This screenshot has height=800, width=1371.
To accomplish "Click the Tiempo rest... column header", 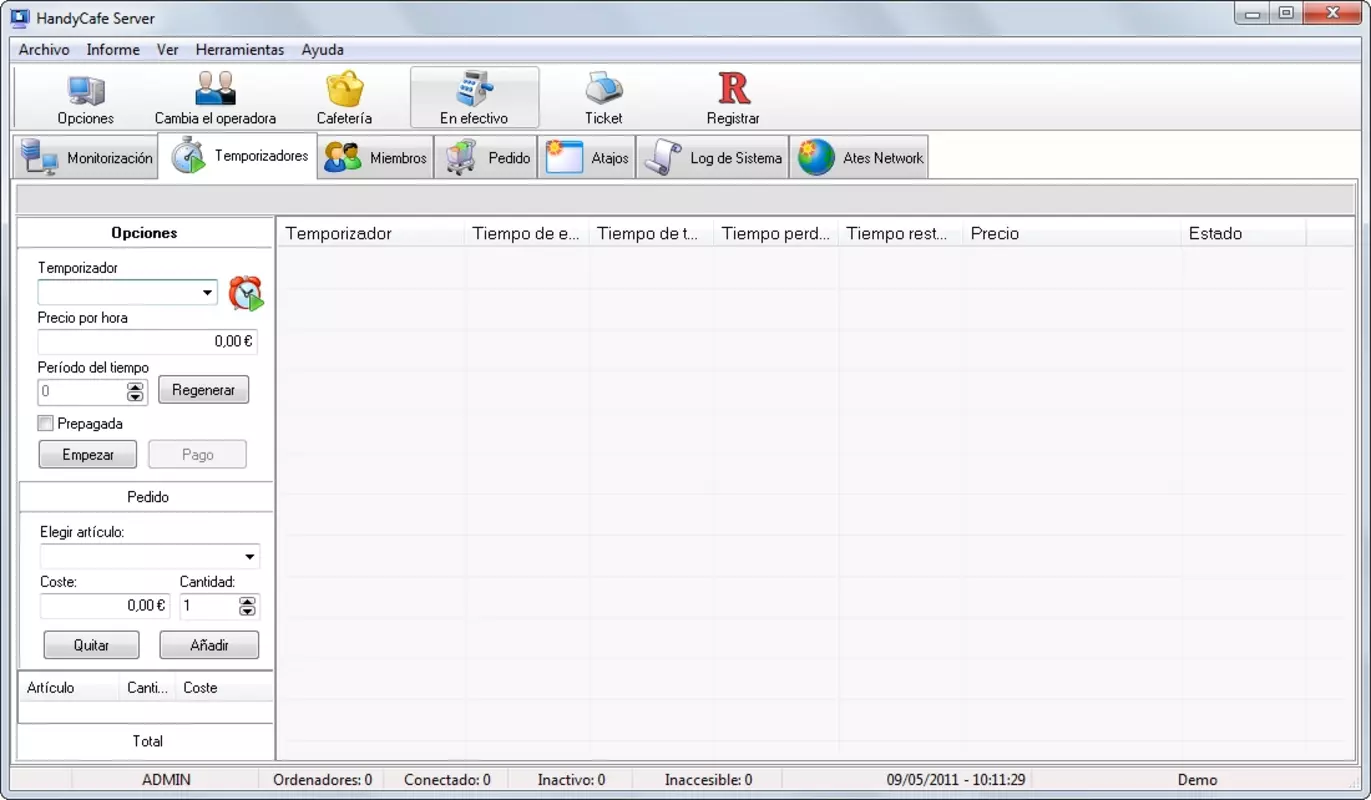I will click(900, 233).
